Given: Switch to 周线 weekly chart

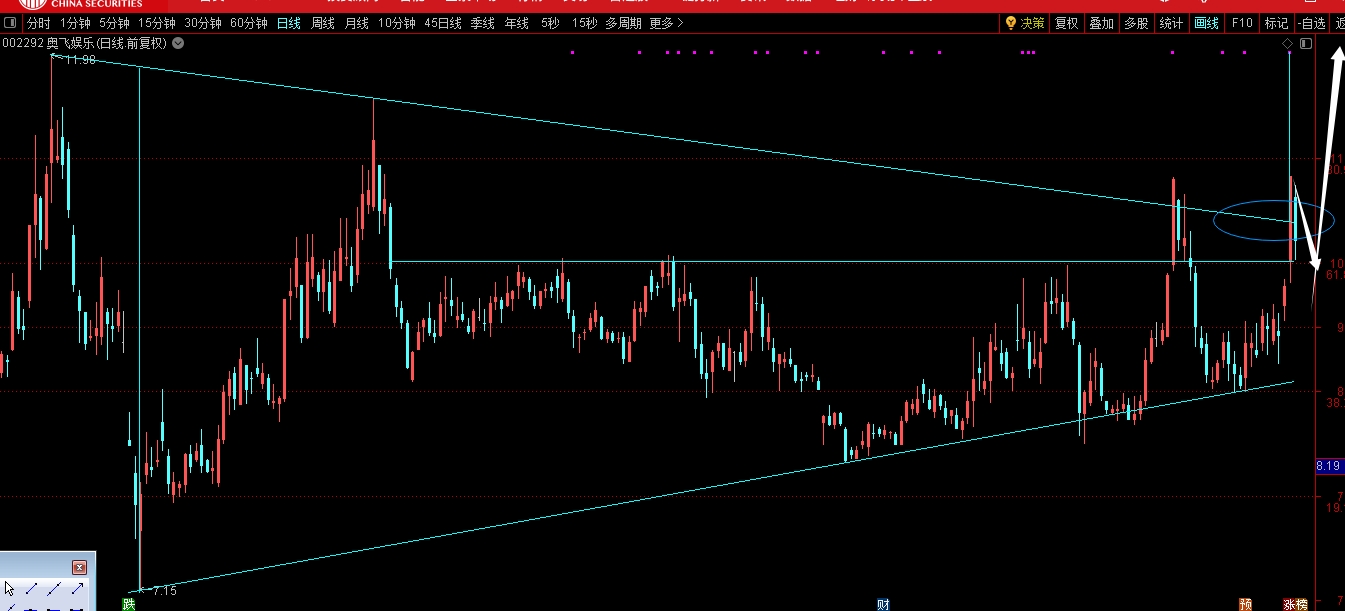Looking at the screenshot, I should pyautogui.click(x=323, y=23).
